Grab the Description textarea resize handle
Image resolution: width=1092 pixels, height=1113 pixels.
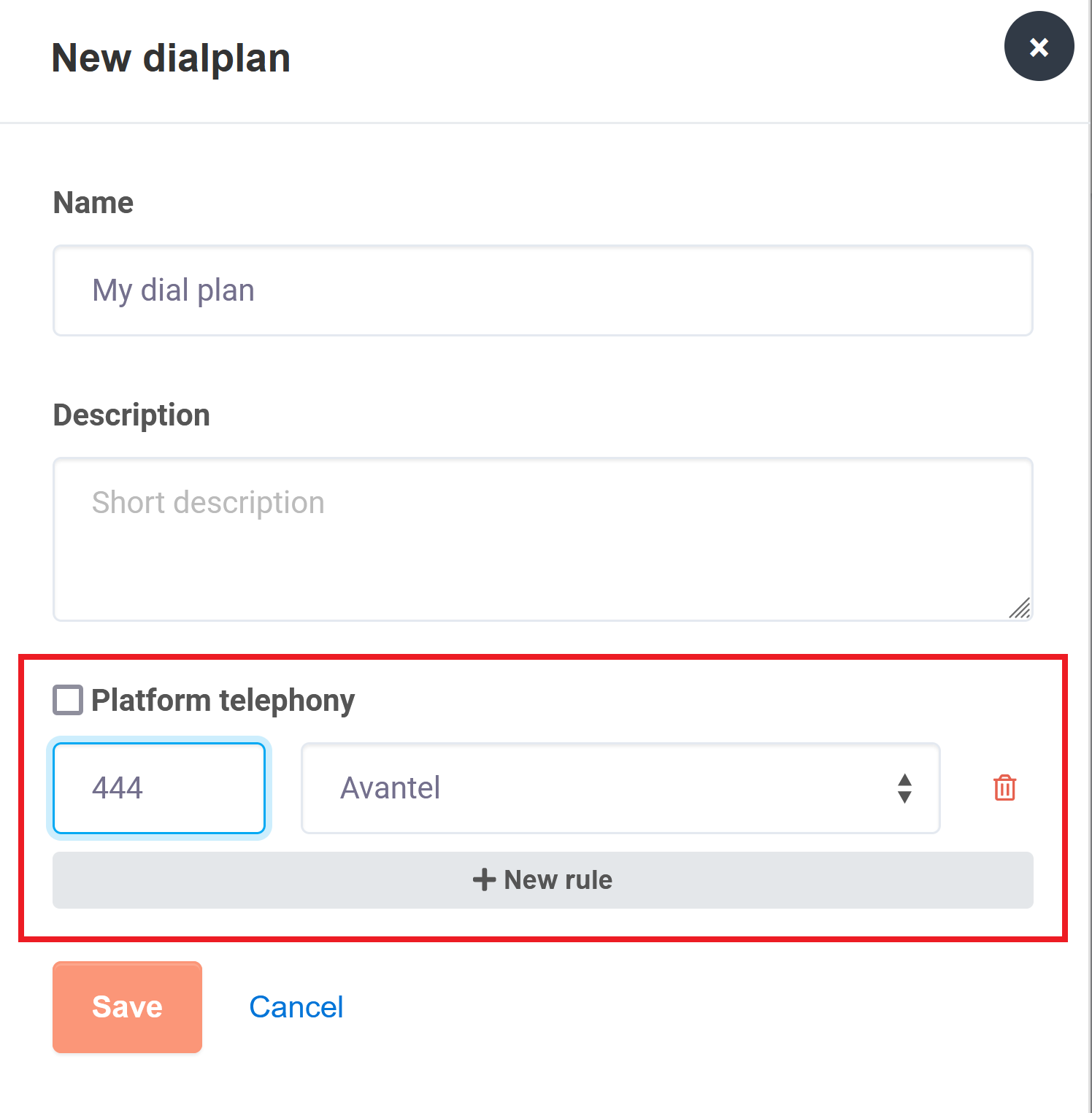[1020, 608]
